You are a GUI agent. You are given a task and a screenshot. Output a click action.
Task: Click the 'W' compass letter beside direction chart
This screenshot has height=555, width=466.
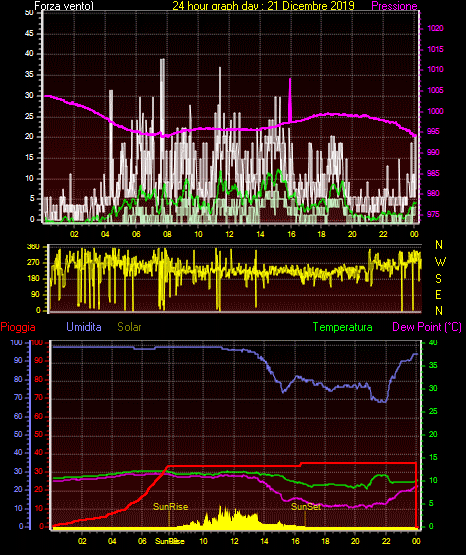pyautogui.click(x=440, y=262)
